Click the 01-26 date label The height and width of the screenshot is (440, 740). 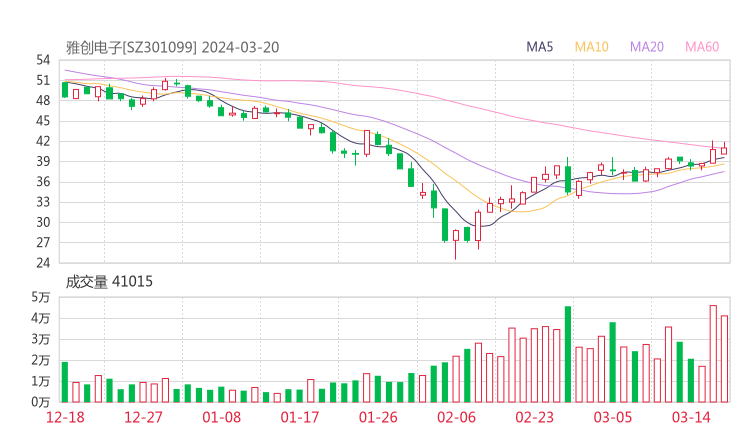coord(378,417)
